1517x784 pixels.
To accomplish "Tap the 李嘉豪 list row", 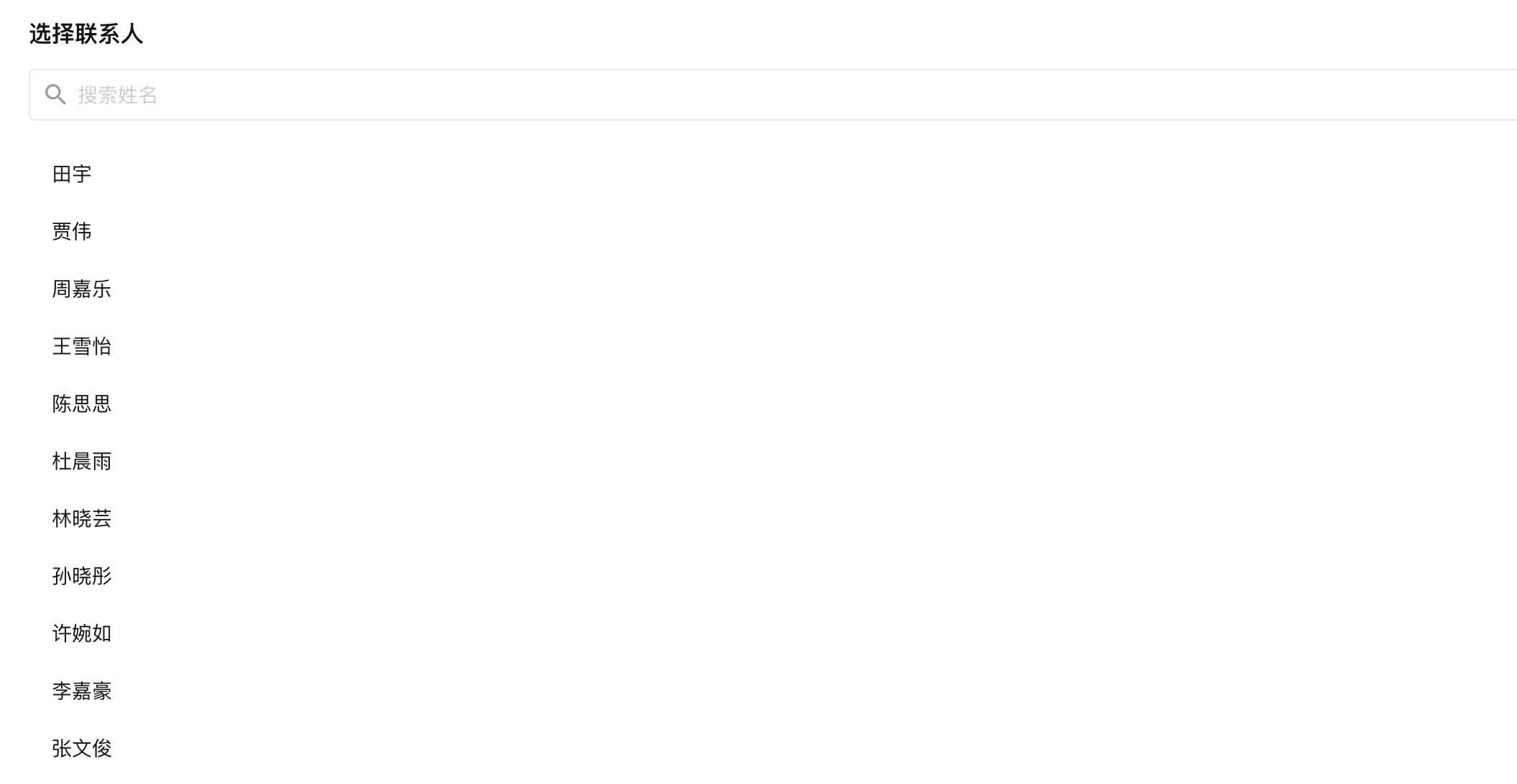I will (x=773, y=691).
